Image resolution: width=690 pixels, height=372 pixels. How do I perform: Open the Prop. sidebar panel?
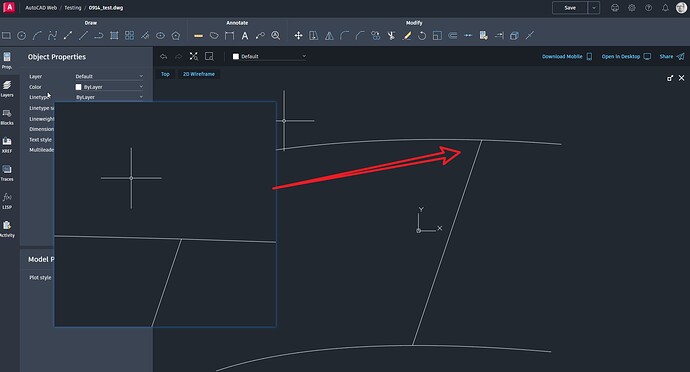click(7, 60)
